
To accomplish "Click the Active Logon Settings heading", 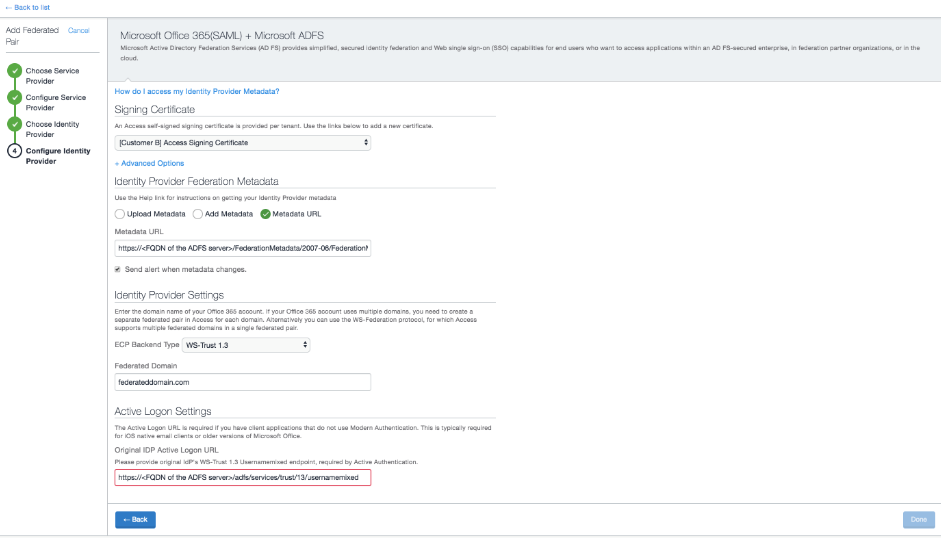I will tap(163, 411).
